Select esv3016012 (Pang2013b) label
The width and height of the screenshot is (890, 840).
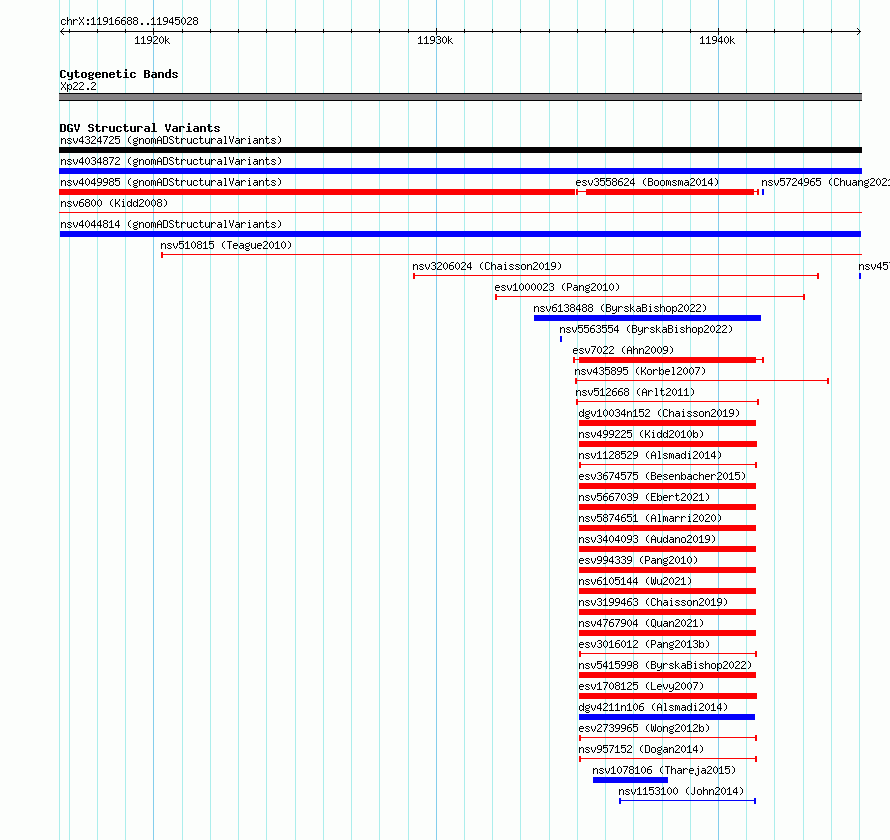point(644,644)
